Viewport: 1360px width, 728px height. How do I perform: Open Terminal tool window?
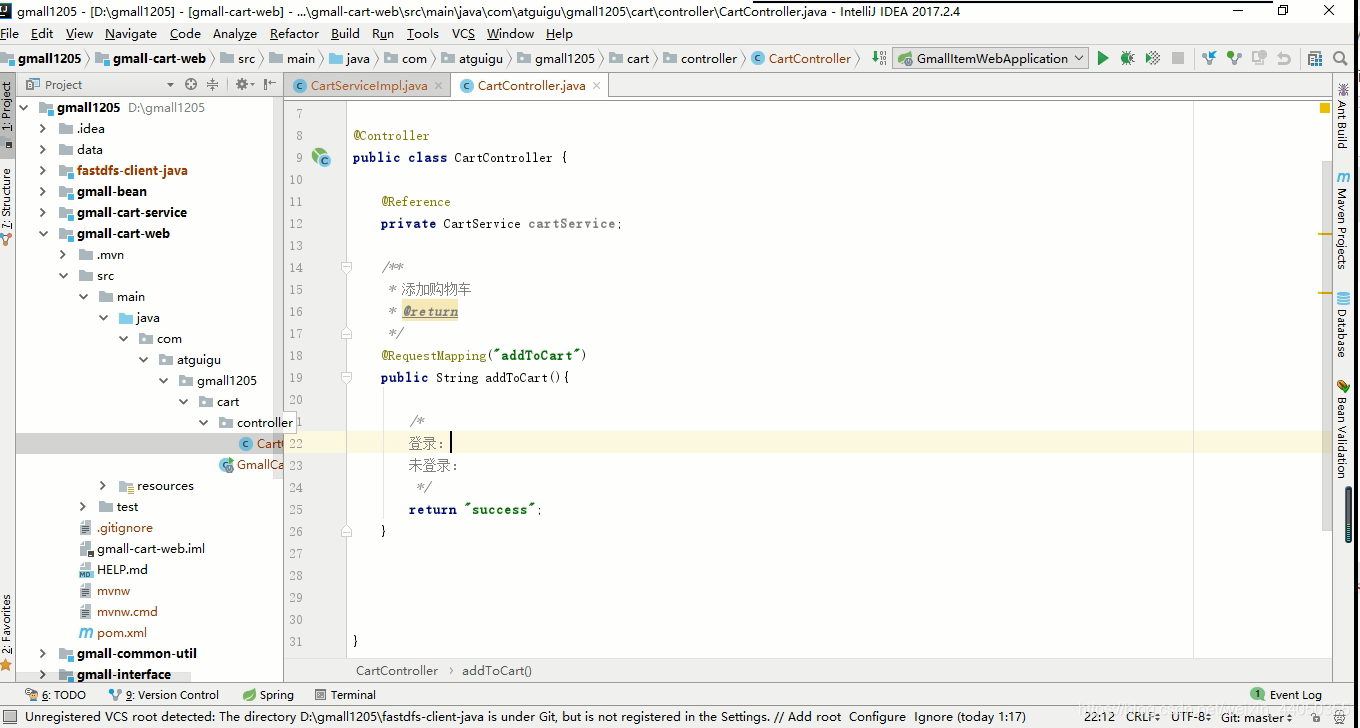(345, 694)
